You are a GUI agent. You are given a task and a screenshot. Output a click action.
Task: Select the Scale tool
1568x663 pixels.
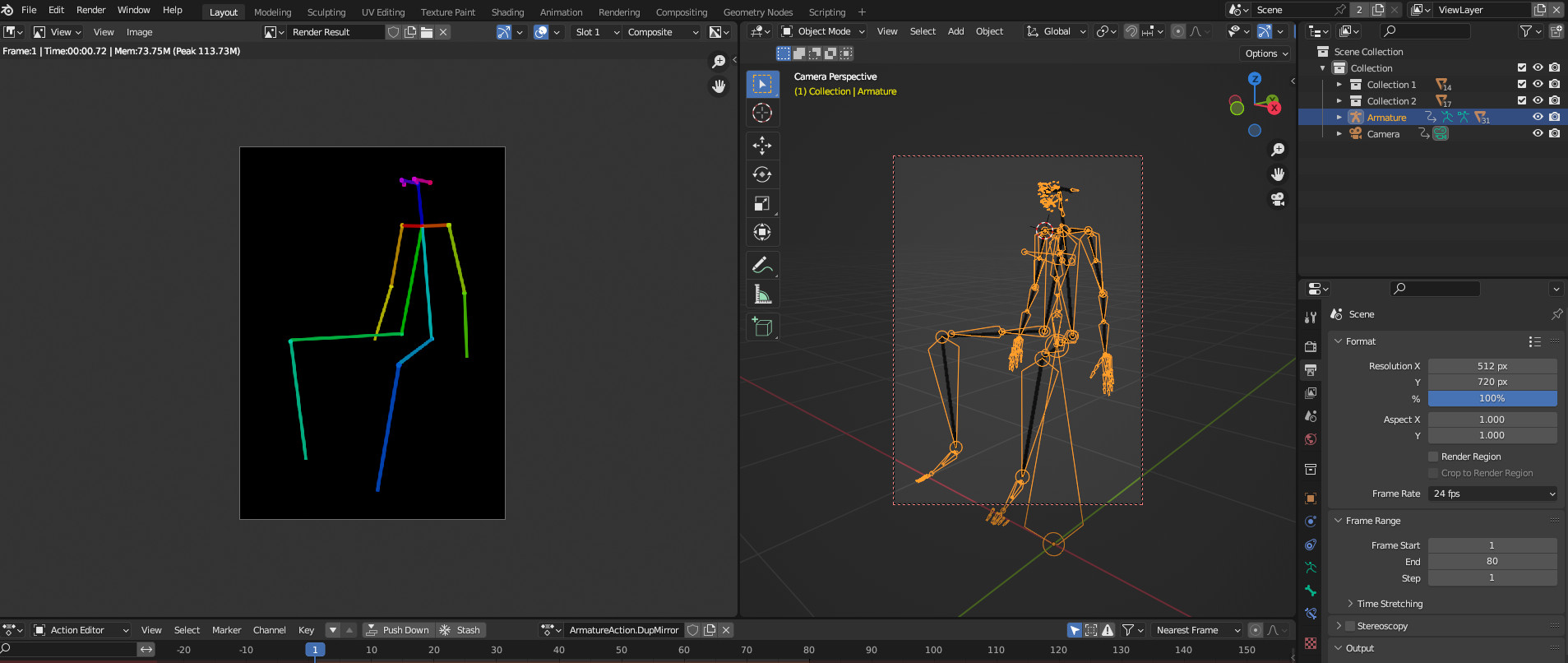762,203
